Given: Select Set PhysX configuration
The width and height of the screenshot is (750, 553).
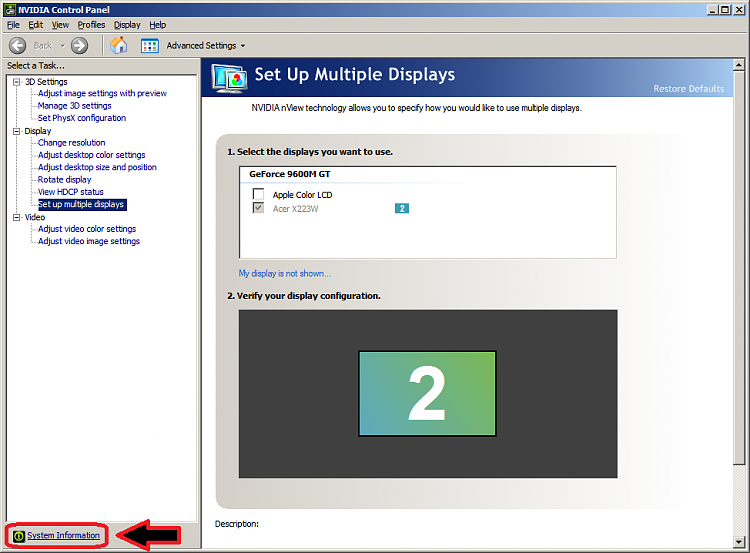Looking at the screenshot, I should point(82,118).
